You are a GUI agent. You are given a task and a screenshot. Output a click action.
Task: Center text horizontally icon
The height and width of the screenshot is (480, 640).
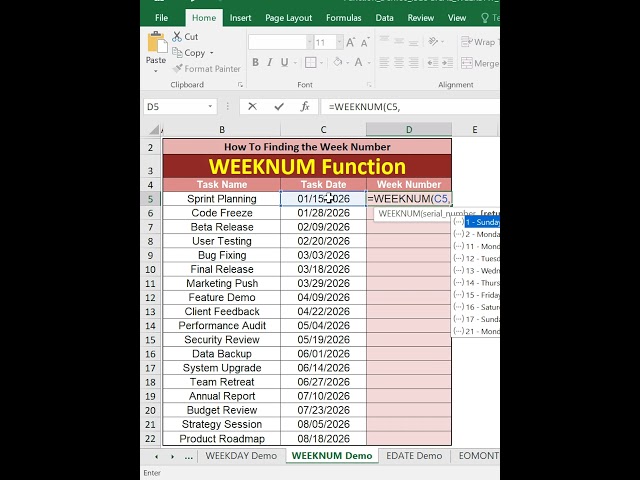[399, 62]
